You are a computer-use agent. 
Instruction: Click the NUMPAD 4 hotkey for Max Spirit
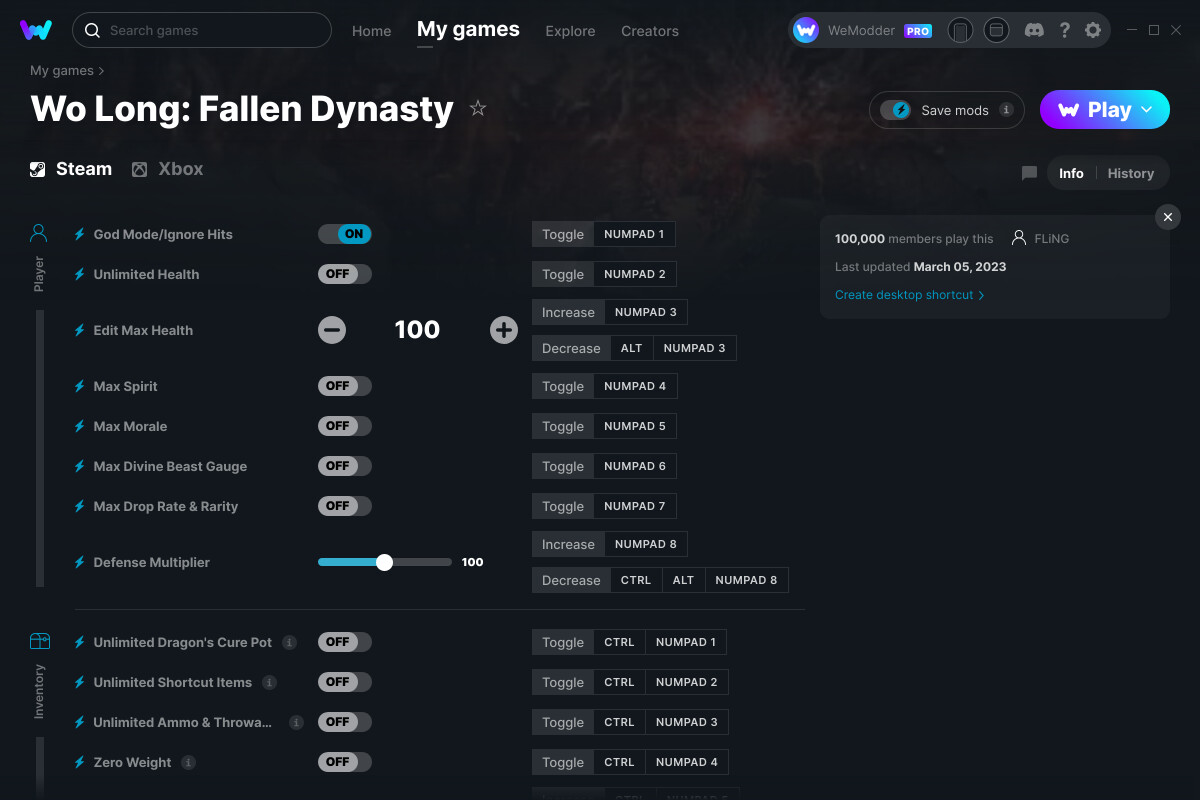click(x=635, y=386)
